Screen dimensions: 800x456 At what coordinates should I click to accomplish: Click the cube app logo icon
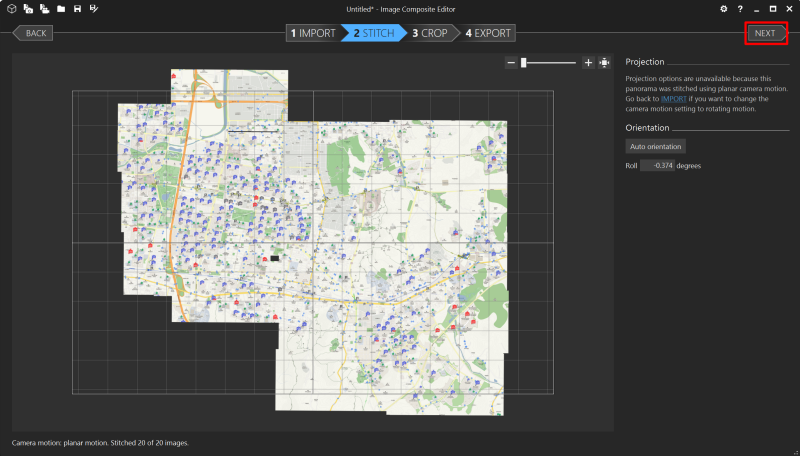[x=10, y=8]
